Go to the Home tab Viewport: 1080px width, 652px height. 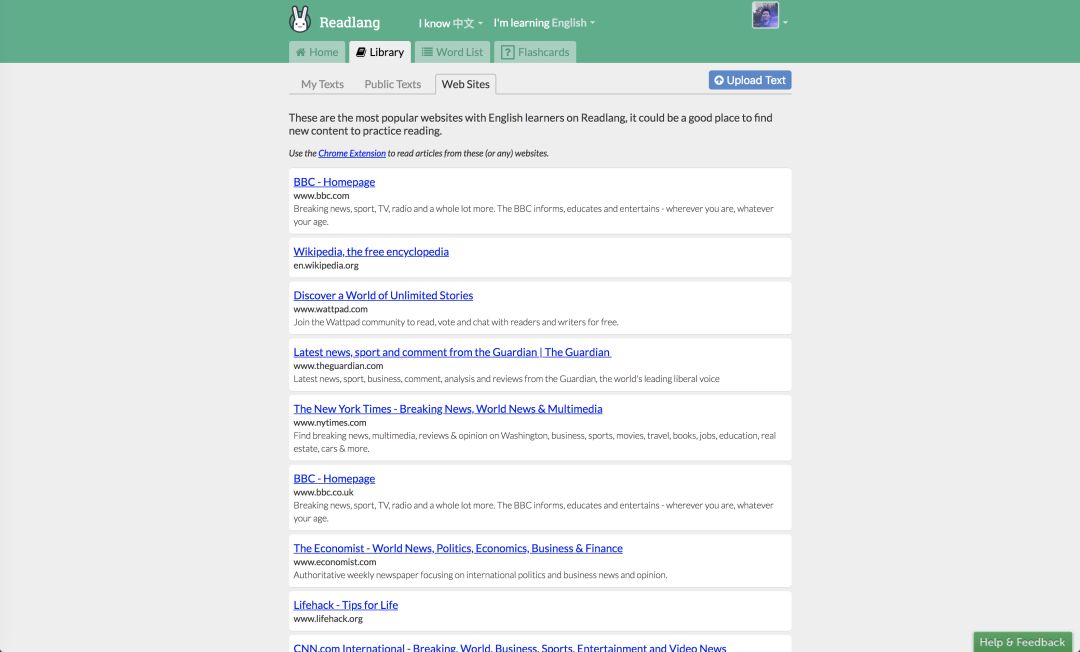tap(317, 52)
